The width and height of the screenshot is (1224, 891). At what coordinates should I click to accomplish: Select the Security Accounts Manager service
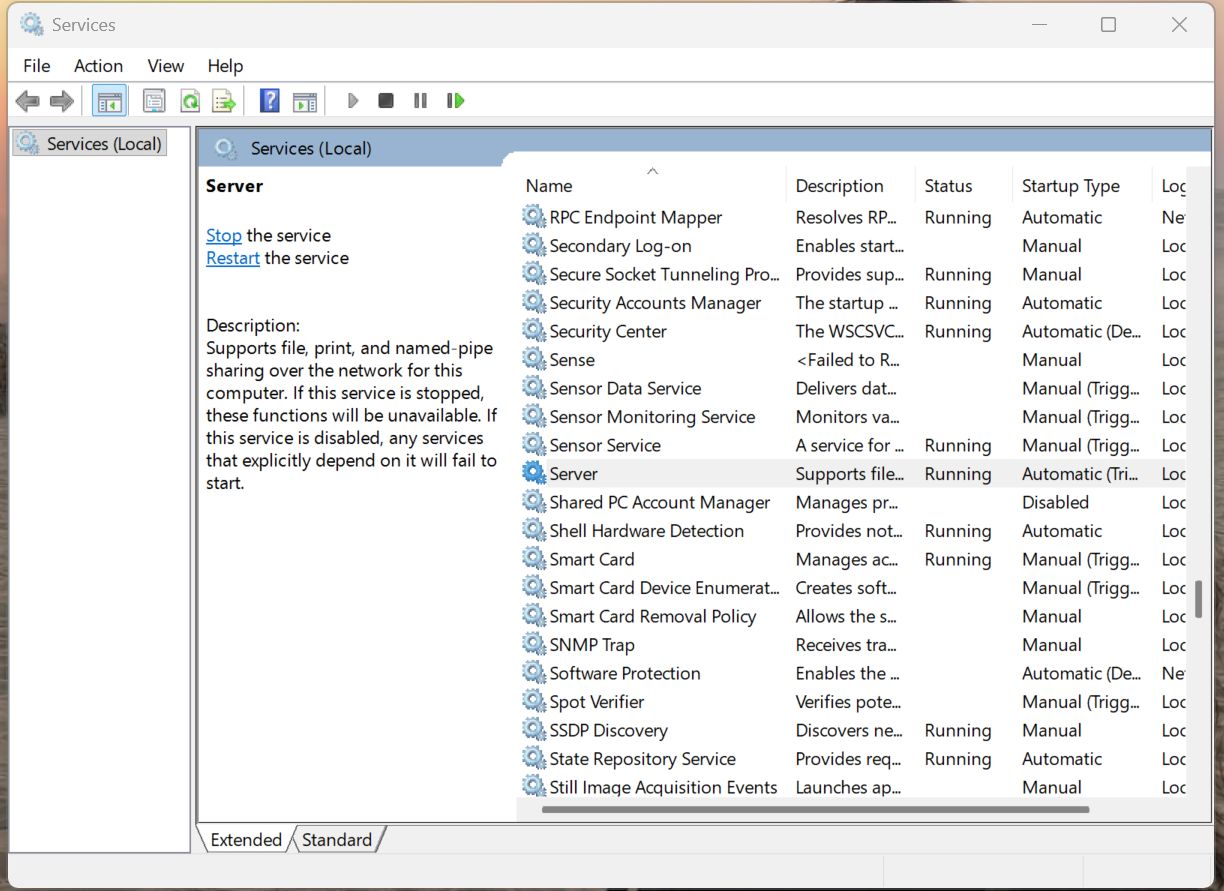point(655,303)
